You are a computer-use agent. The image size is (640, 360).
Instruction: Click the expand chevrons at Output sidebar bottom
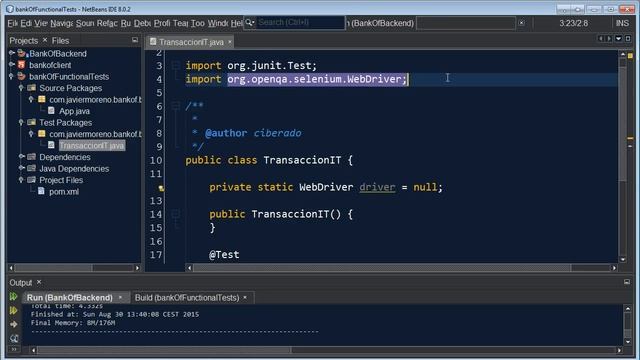(x=14, y=349)
